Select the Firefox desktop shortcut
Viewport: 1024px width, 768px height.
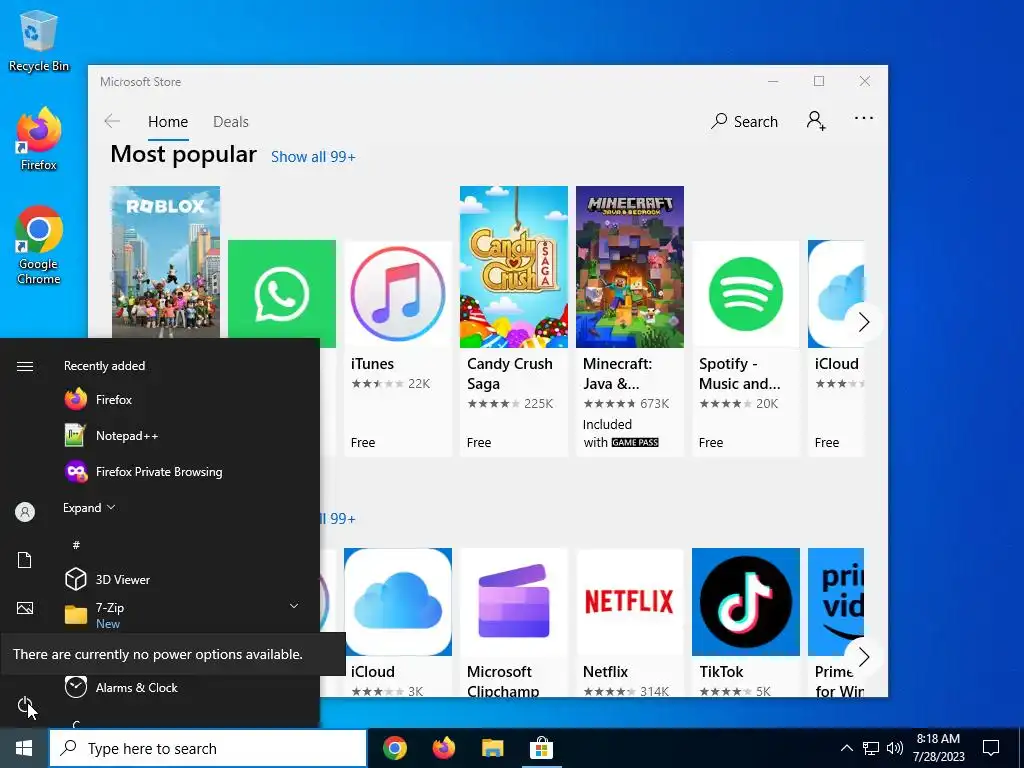[39, 140]
